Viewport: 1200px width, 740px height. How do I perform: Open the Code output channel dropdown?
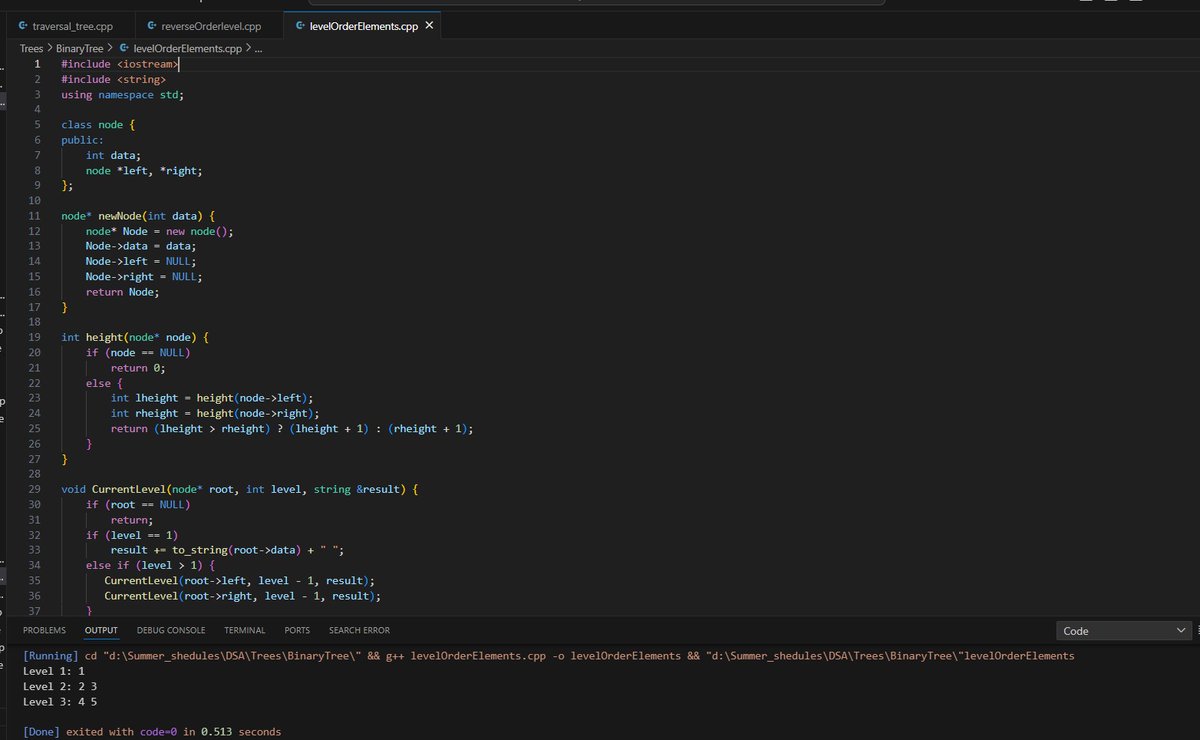click(1123, 631)
